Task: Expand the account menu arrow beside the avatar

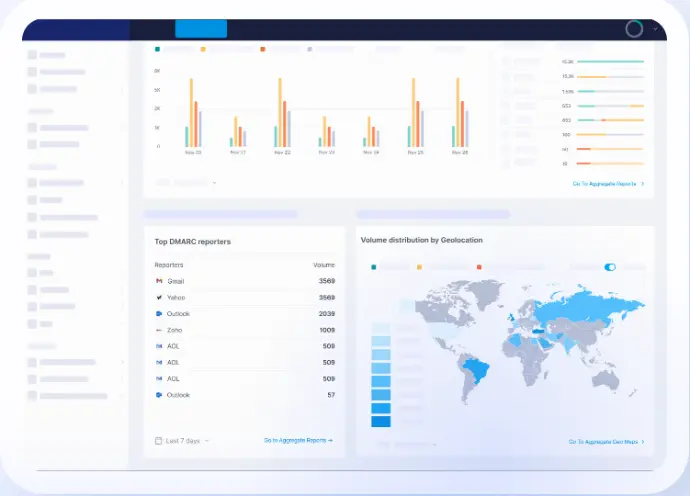Action: [x=655, y=29]
